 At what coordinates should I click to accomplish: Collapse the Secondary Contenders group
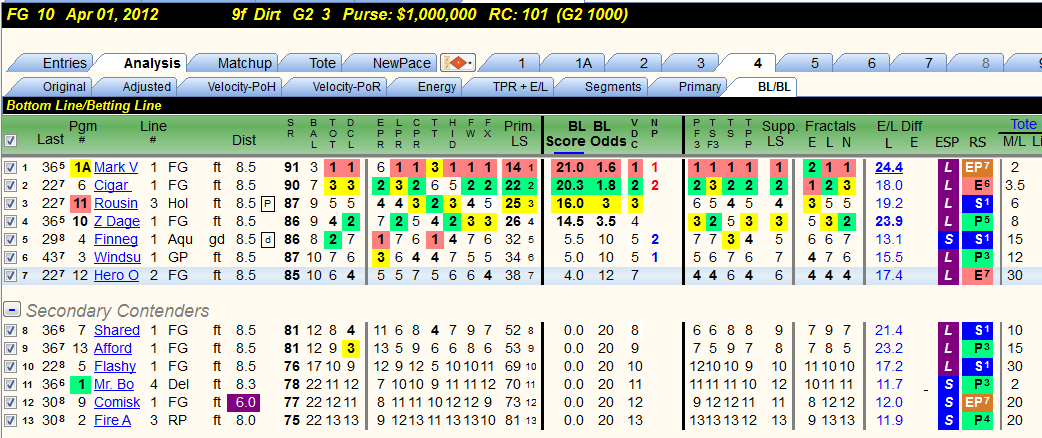pos(11,310)
